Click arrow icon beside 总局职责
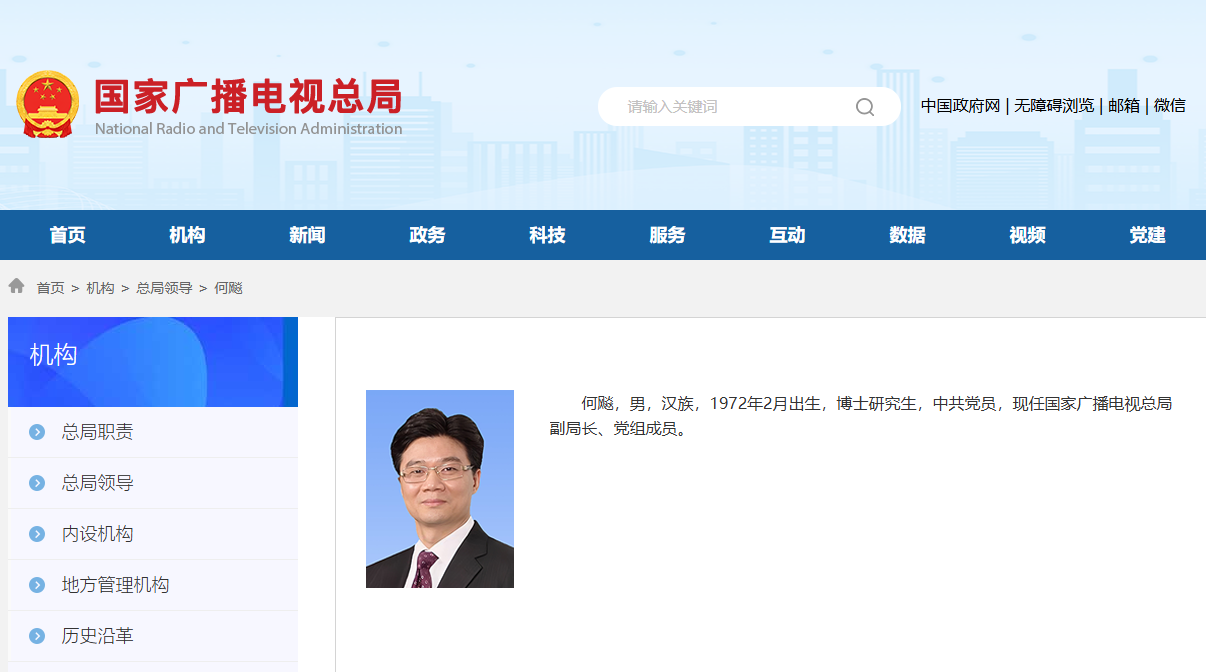 coord(37,432)
